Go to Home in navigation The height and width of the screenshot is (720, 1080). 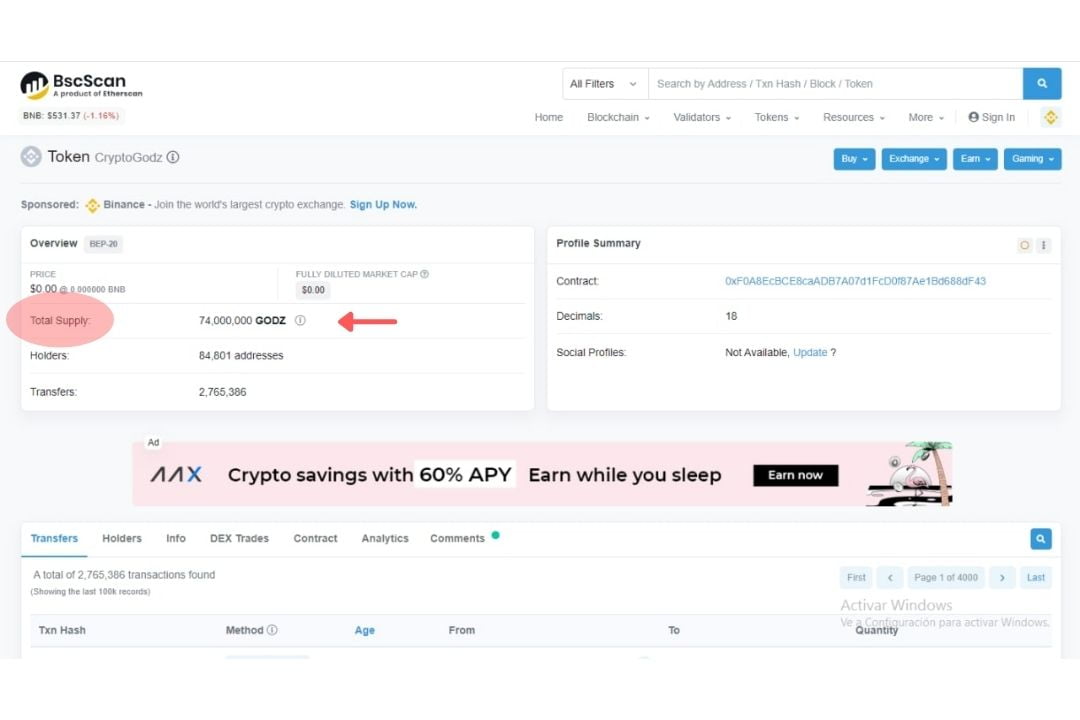point(548,117)
